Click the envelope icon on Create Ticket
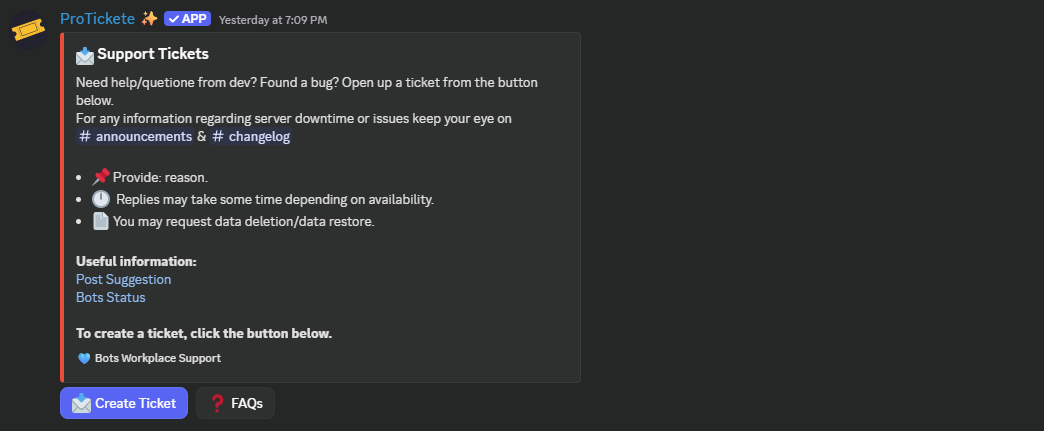The height and width of the screenshot is (431, 1044). tap(80, 403)
